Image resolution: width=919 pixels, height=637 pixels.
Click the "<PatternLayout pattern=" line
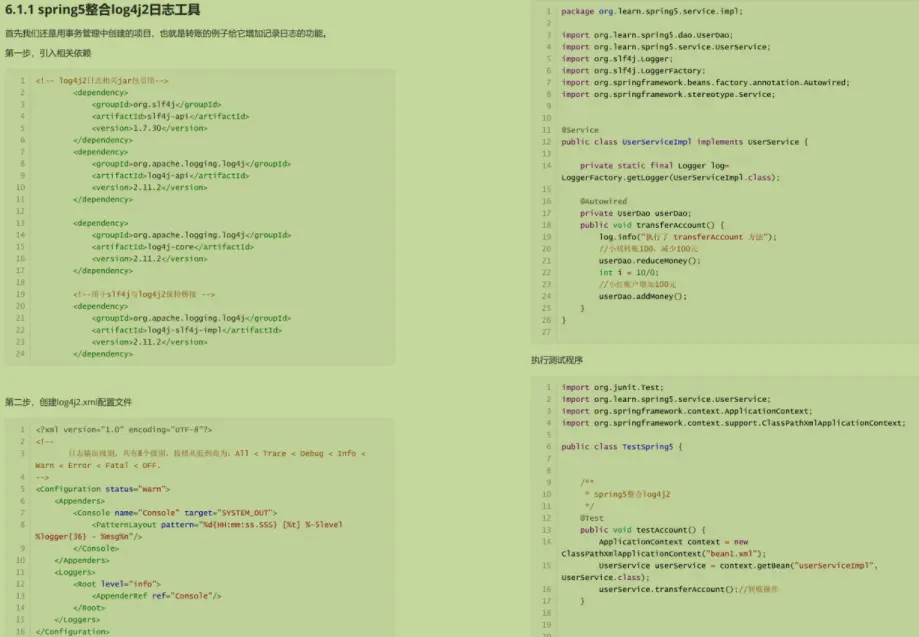point(217,524)
